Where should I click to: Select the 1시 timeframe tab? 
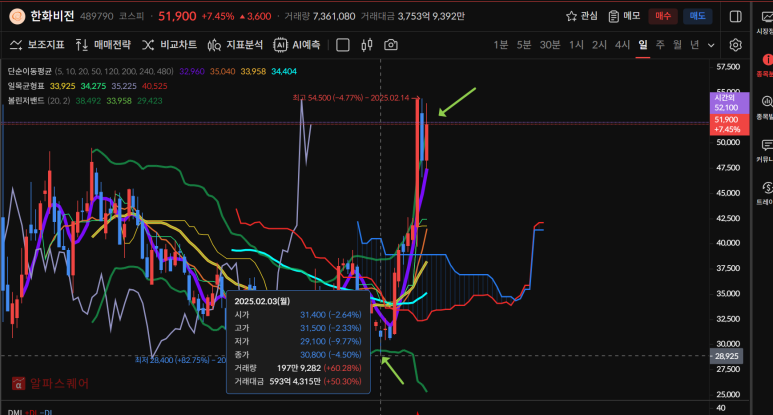[576, 45]
